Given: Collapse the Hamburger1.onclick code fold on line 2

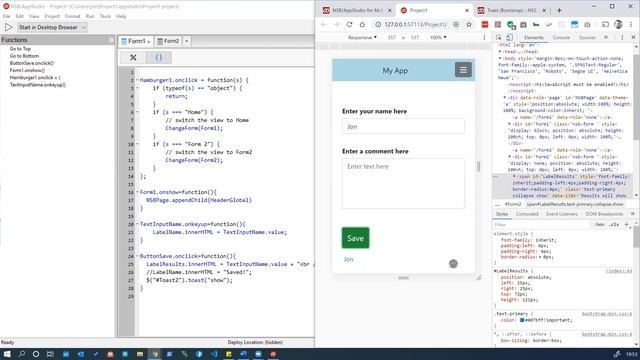Looking at the screenshot, I should (x=138, y=80).
